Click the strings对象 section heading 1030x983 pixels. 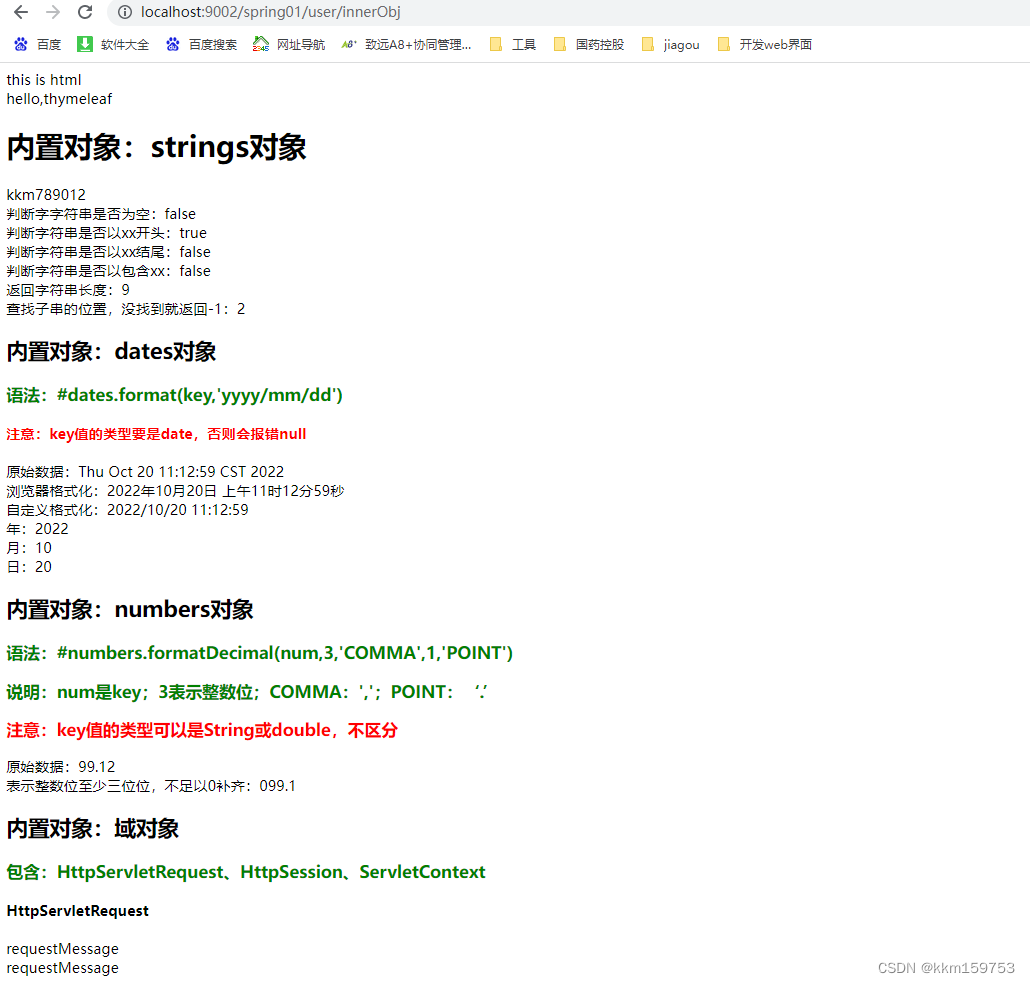tap(156, 147)
